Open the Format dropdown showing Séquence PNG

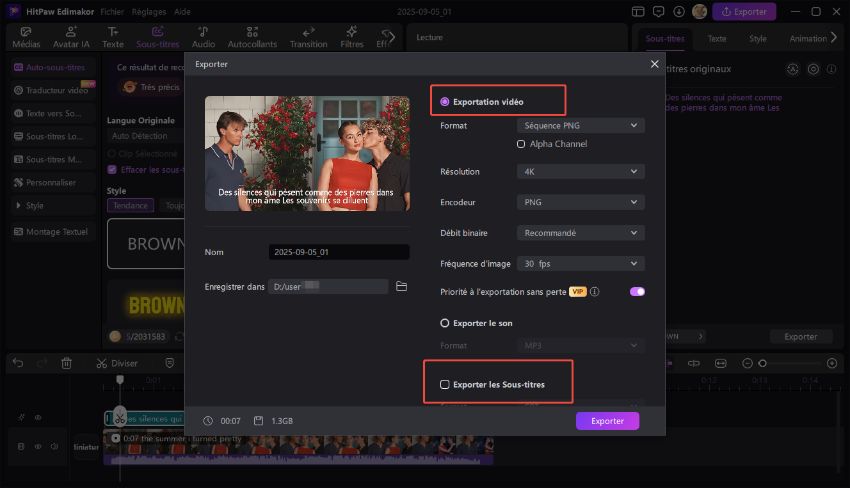580,126
